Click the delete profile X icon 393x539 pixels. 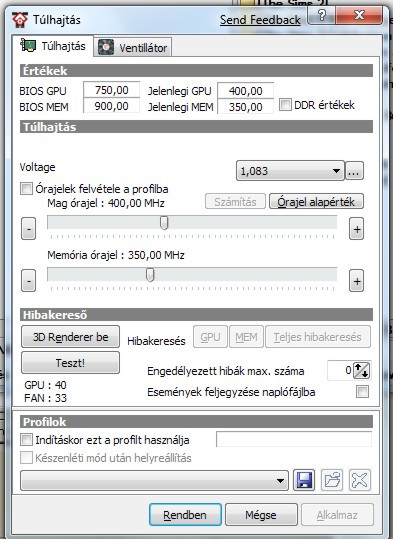[x=360, y=480]
